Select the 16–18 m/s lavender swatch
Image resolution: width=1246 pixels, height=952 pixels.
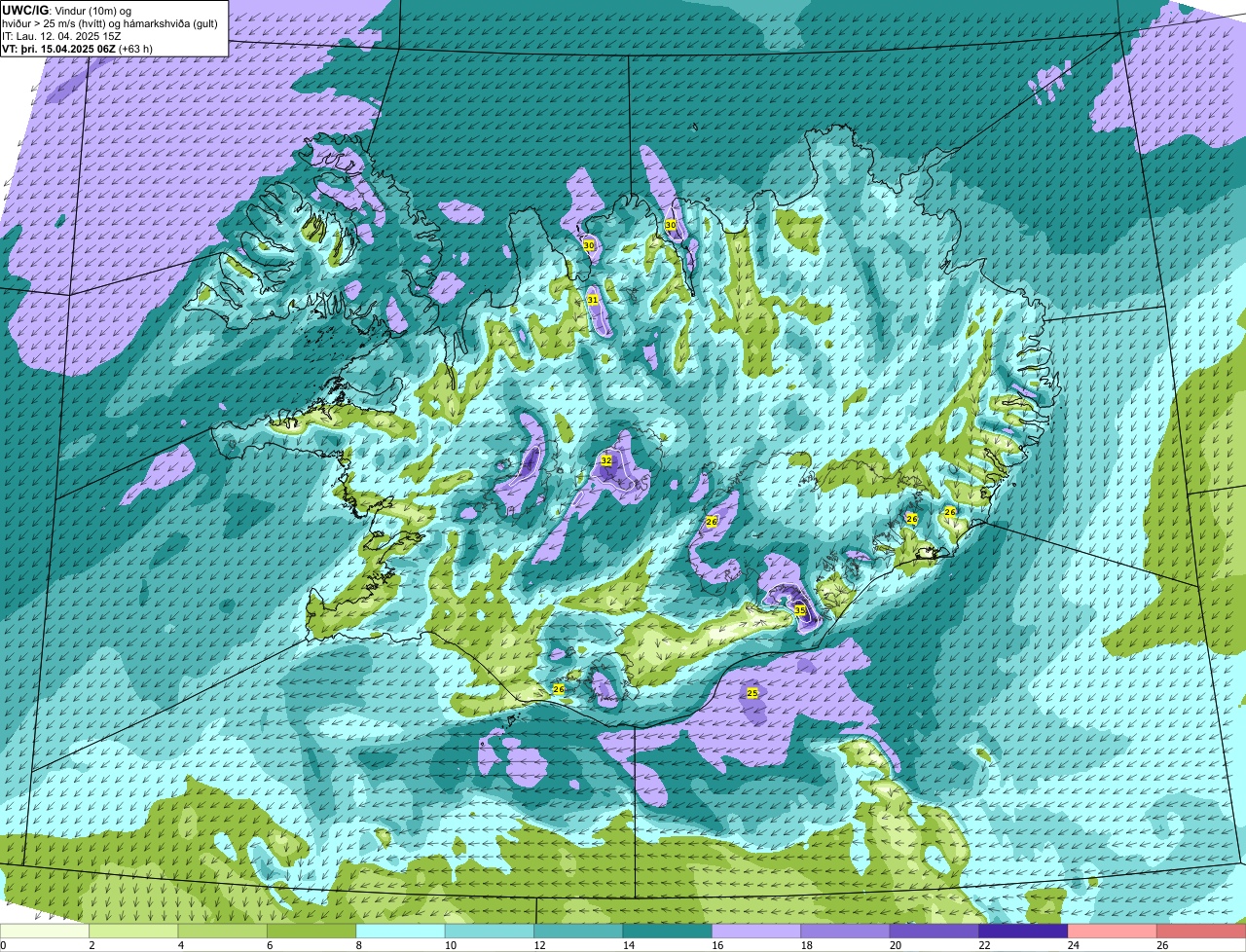pos(757,931)
